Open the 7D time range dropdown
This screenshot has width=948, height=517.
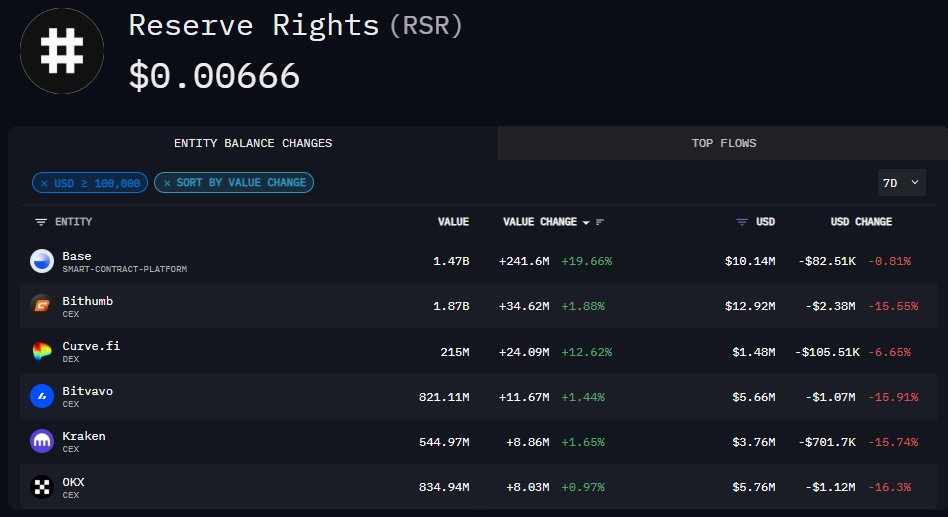[901, 183]
